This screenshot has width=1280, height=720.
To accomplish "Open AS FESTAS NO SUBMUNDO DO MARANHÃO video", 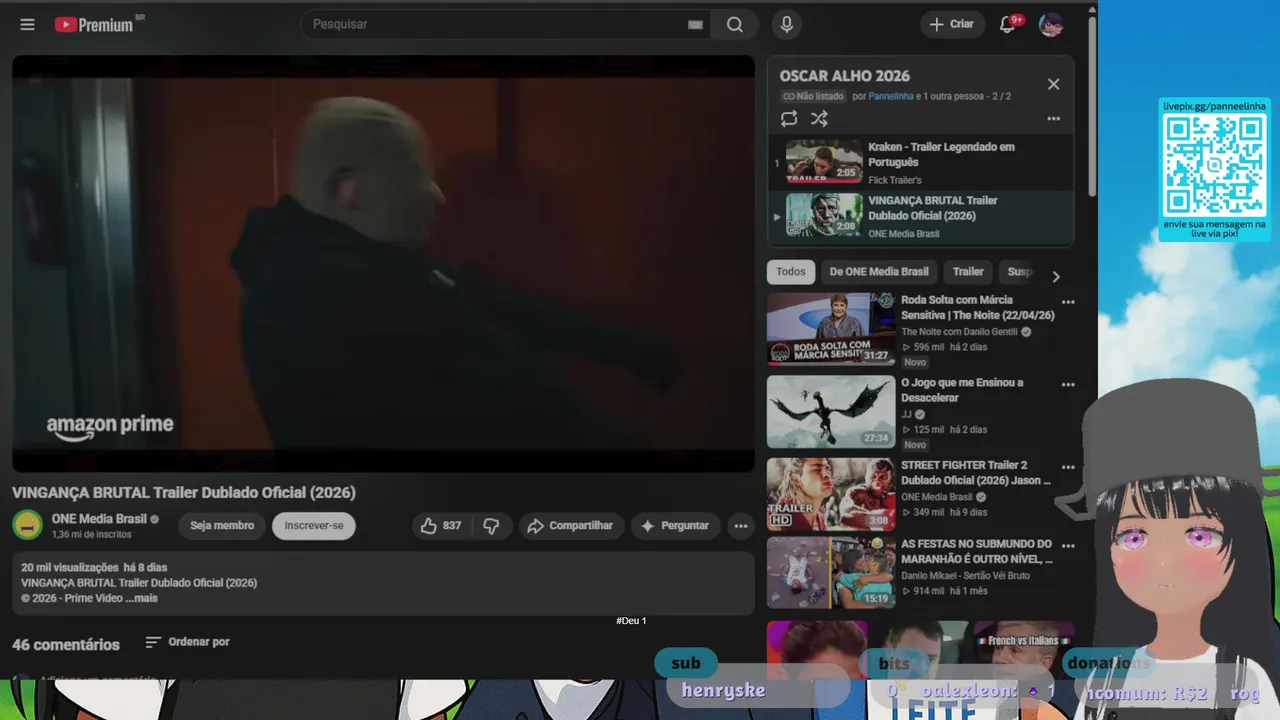I will (x=831, y=572).
